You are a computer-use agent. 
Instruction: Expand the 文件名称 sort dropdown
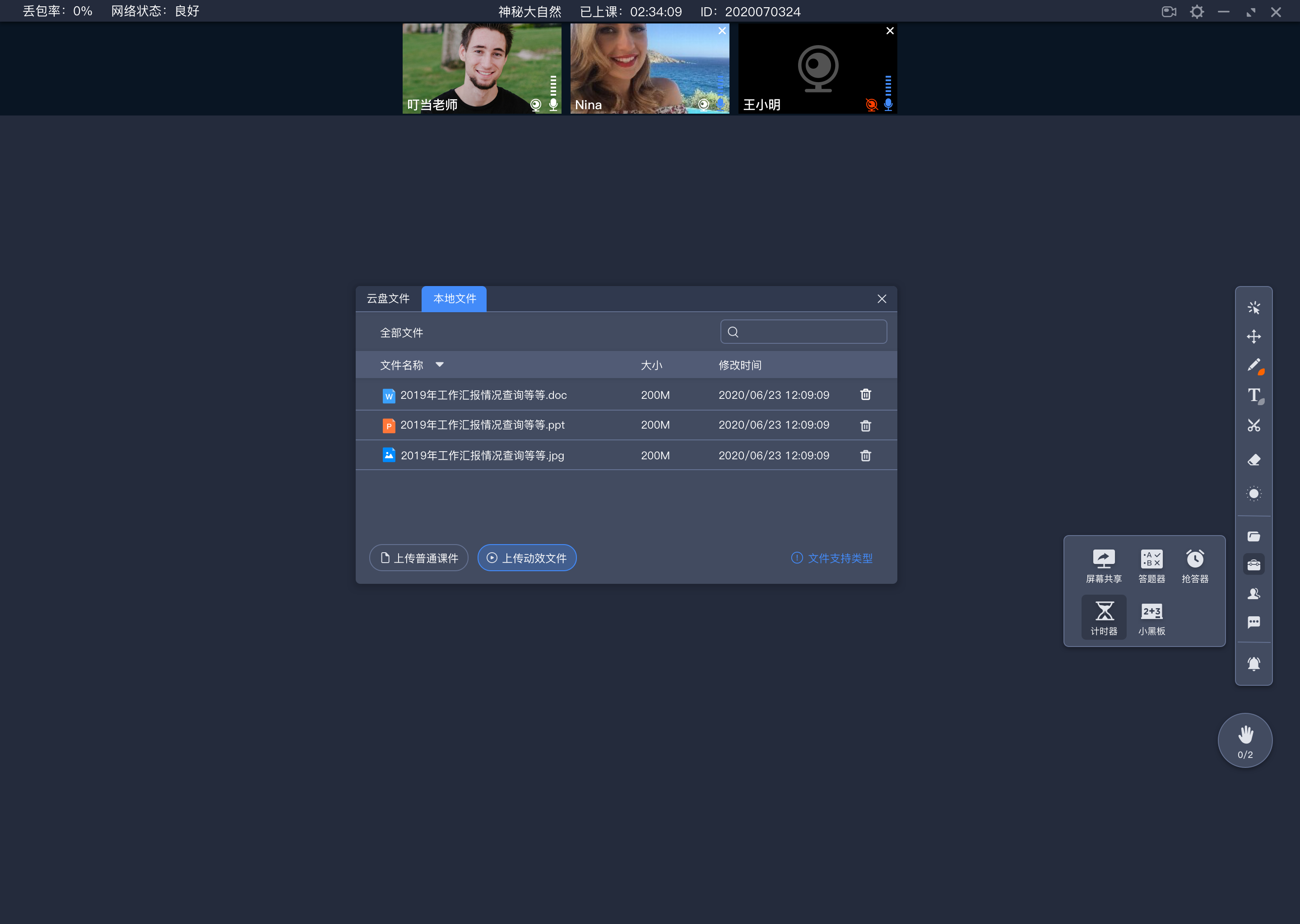point(440,365)
